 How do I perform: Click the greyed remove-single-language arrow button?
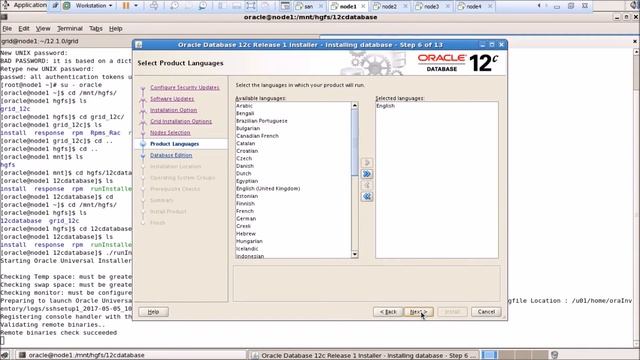click(x=367, y=185)
